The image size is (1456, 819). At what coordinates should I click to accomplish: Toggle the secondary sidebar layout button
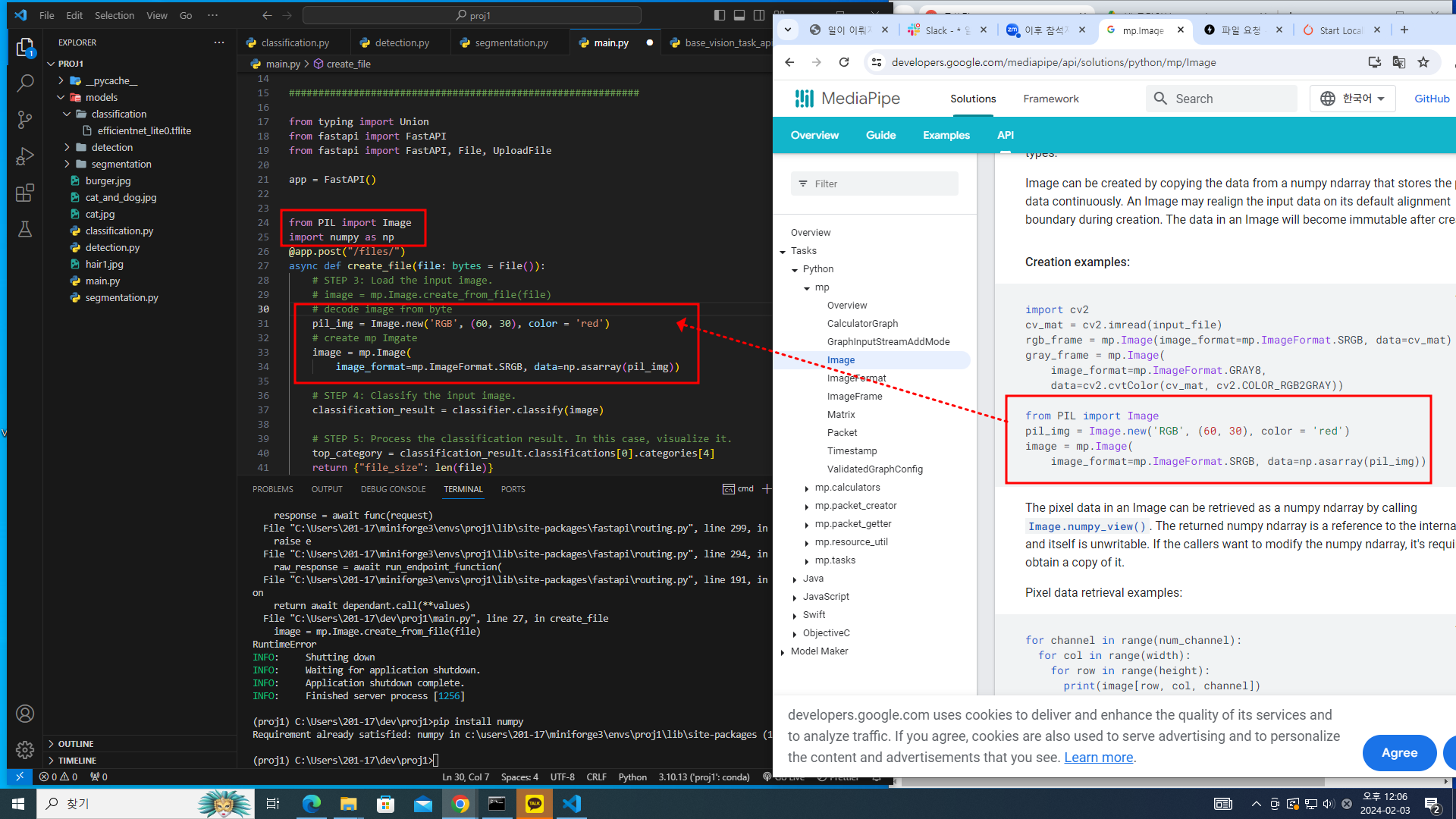click(759, 15)
